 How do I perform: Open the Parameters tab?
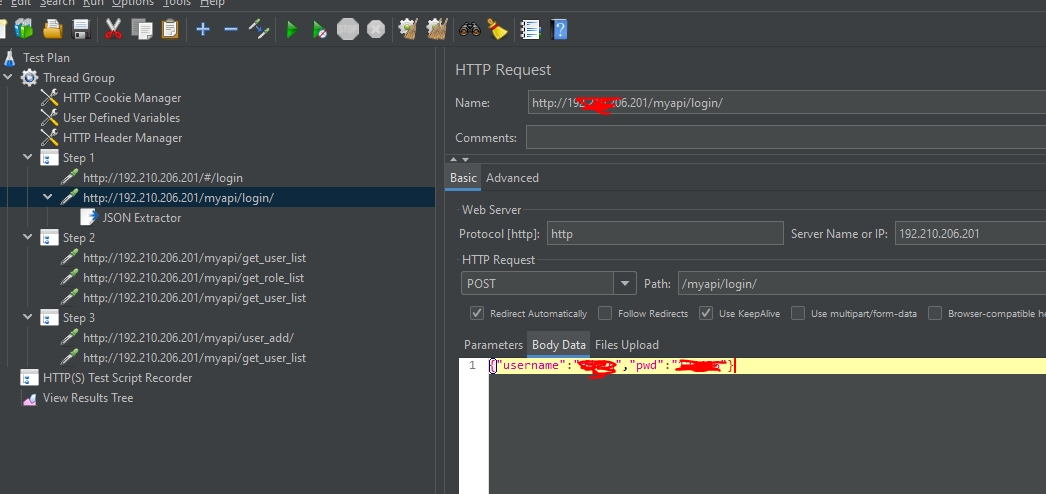pos(493,345)
